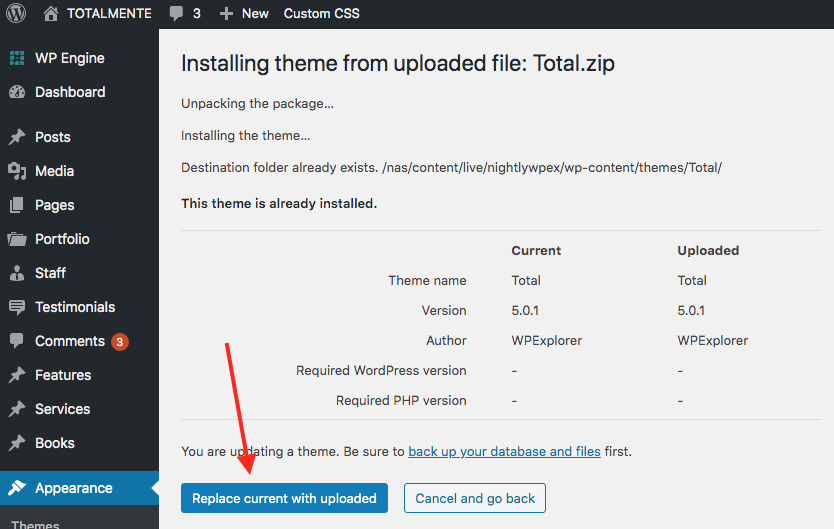834x529 pixels.
Task: Open Custom CSS in the admin bar
Action: [x=321, y=13]
